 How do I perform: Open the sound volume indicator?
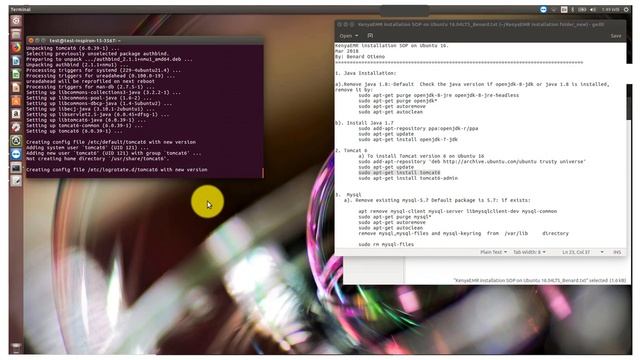coord(593,9)
